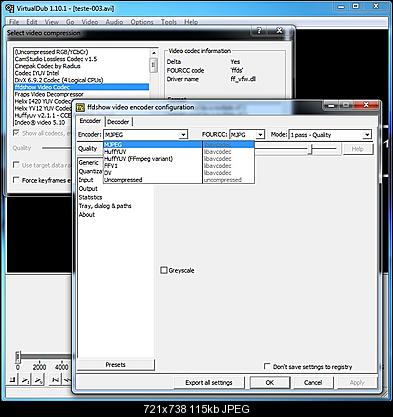Switch to the Encoder tab

click(x=90, y=121)
